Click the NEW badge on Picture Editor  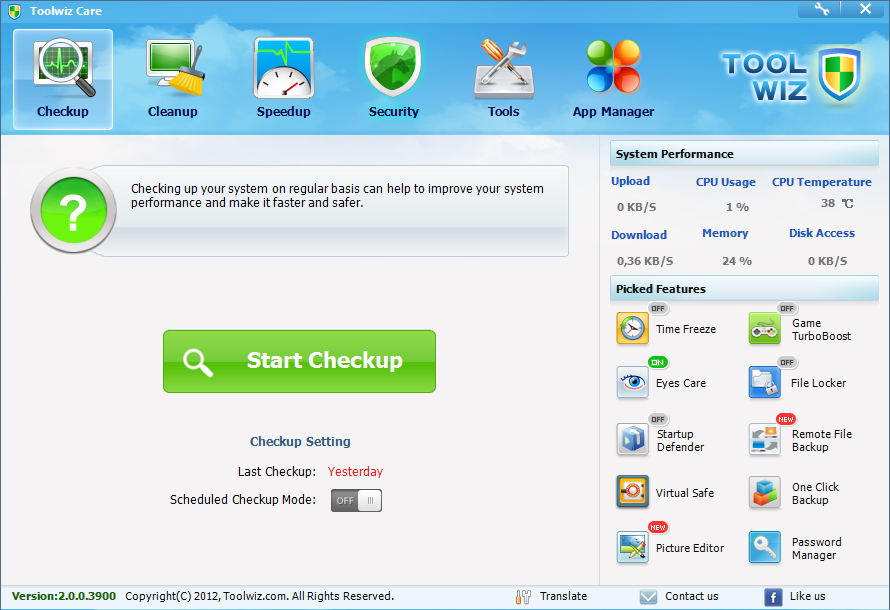pos(658,528)
